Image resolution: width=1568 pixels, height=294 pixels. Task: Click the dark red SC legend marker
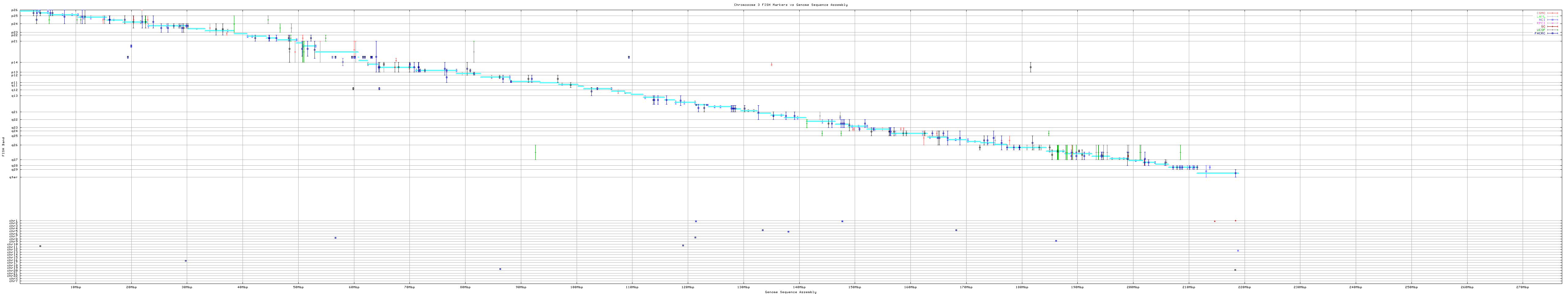coord(1552,27)
